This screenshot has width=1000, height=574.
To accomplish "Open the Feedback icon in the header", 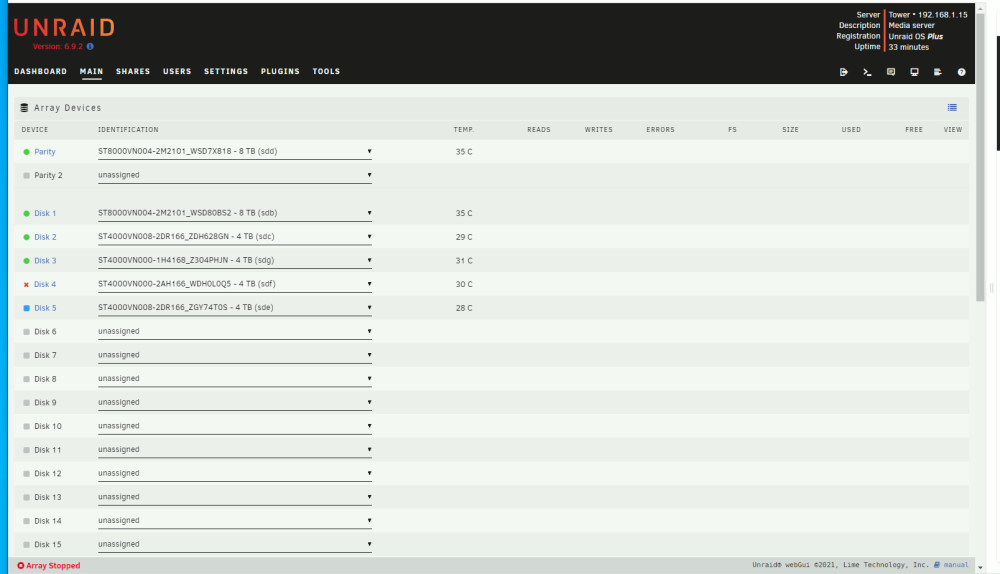I will pos(891,72).
